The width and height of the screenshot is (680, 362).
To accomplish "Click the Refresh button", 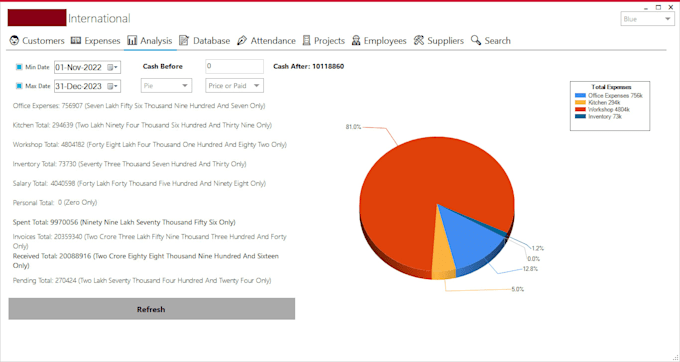I will tap(151, 309).
